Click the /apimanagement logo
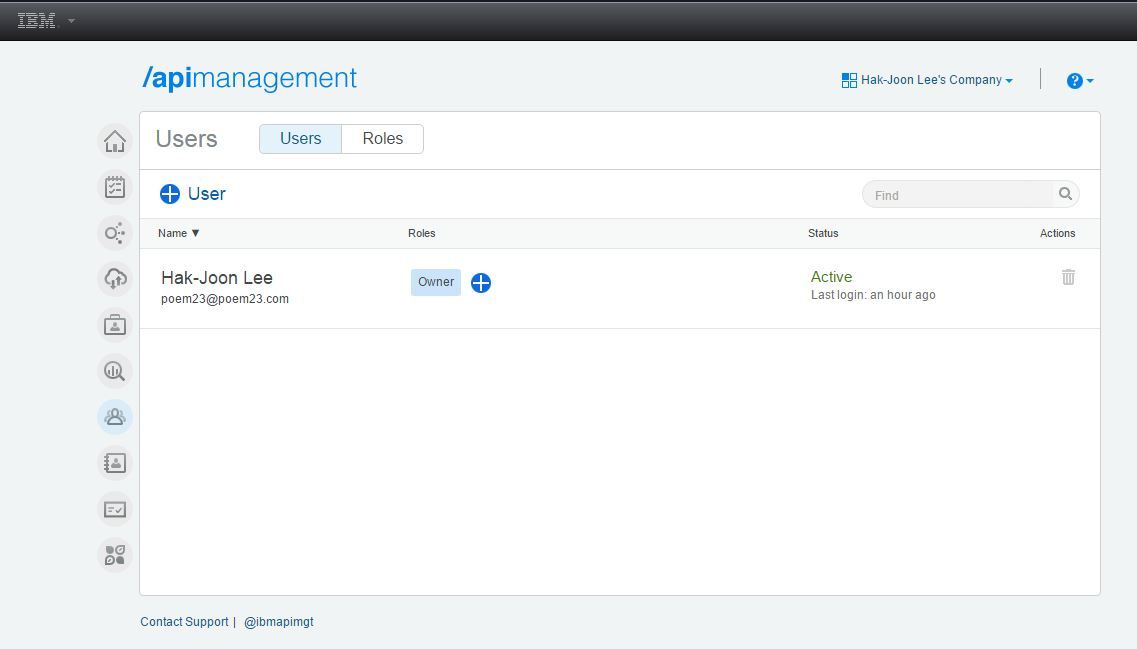The height and width of the screenshot is (649, 1137). tap(249, 78)
